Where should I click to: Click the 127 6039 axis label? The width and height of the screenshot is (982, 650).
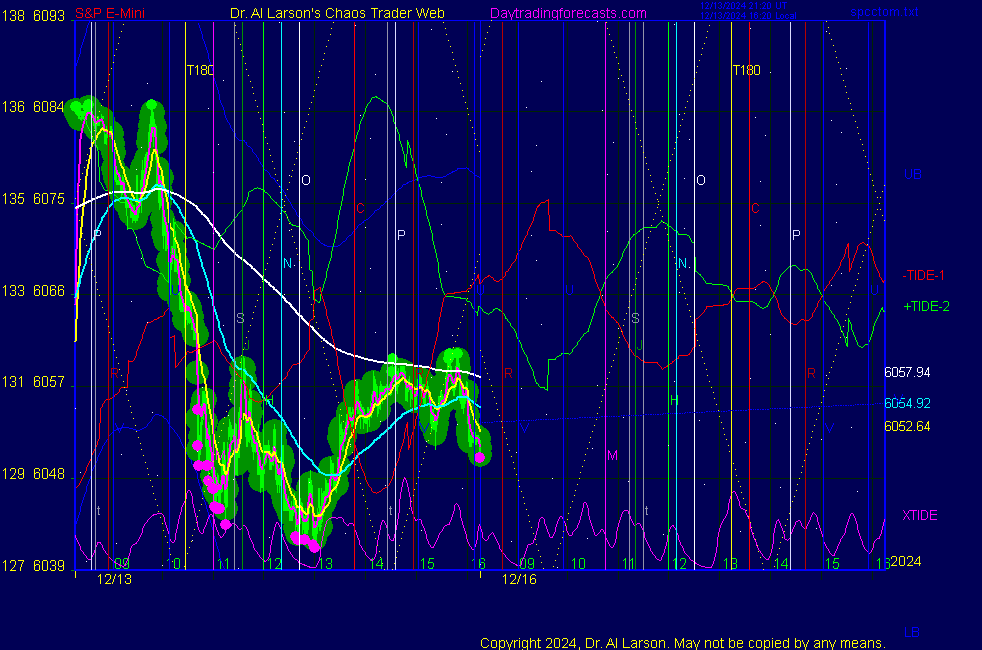pos(33,566)
